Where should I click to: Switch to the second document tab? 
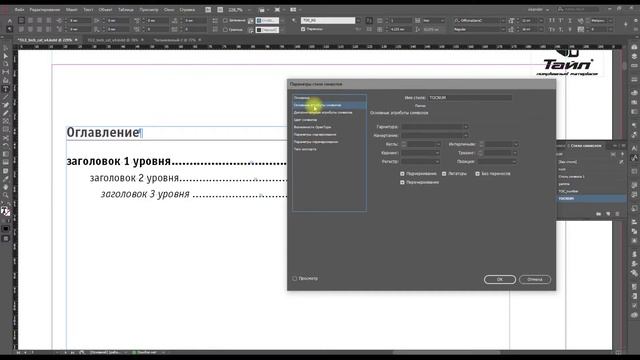[113, 40]
